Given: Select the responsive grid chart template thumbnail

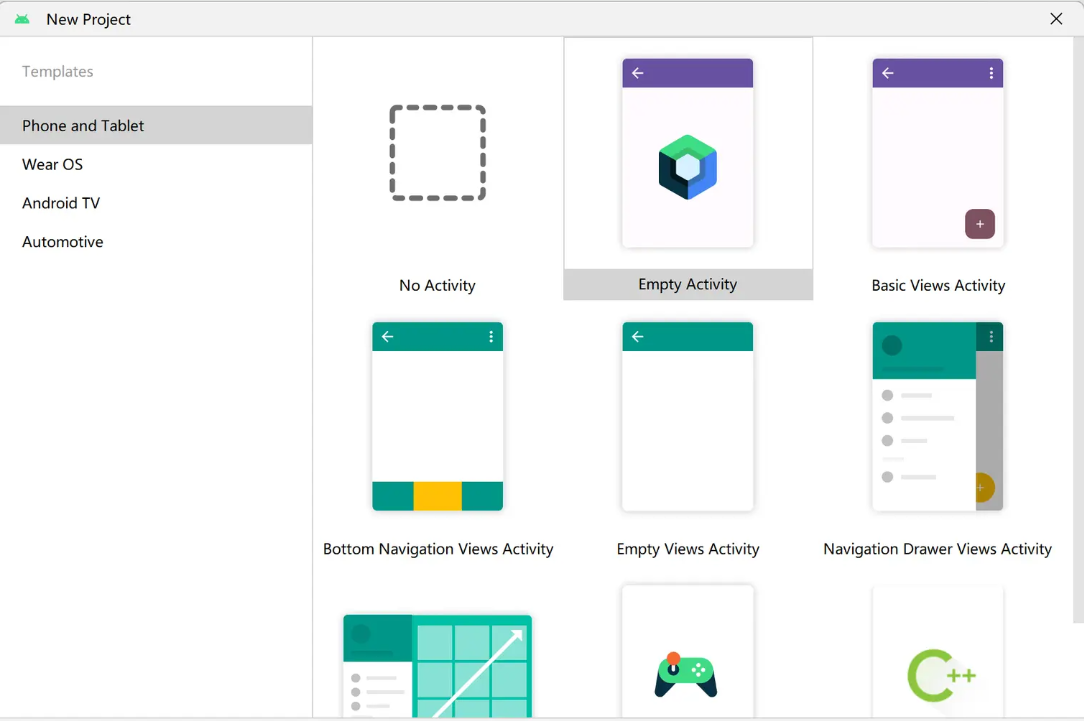Looking at the screenshot, I should 438,666.
